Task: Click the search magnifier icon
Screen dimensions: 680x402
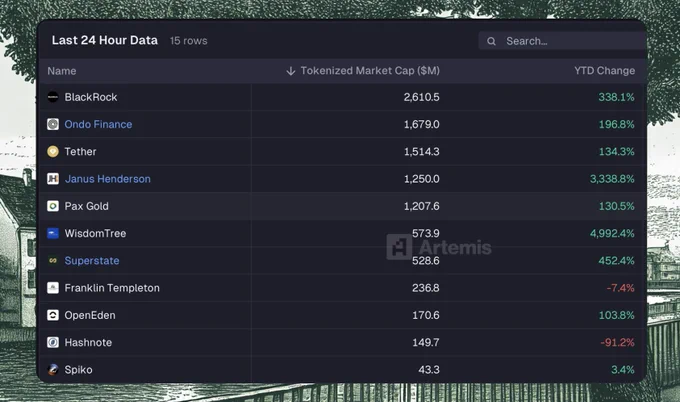Action: coord(491,41)
